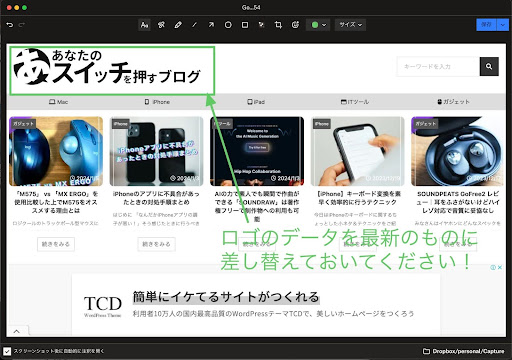Click the keyword search input field
The image size is (512, 360).
[438, 66]
